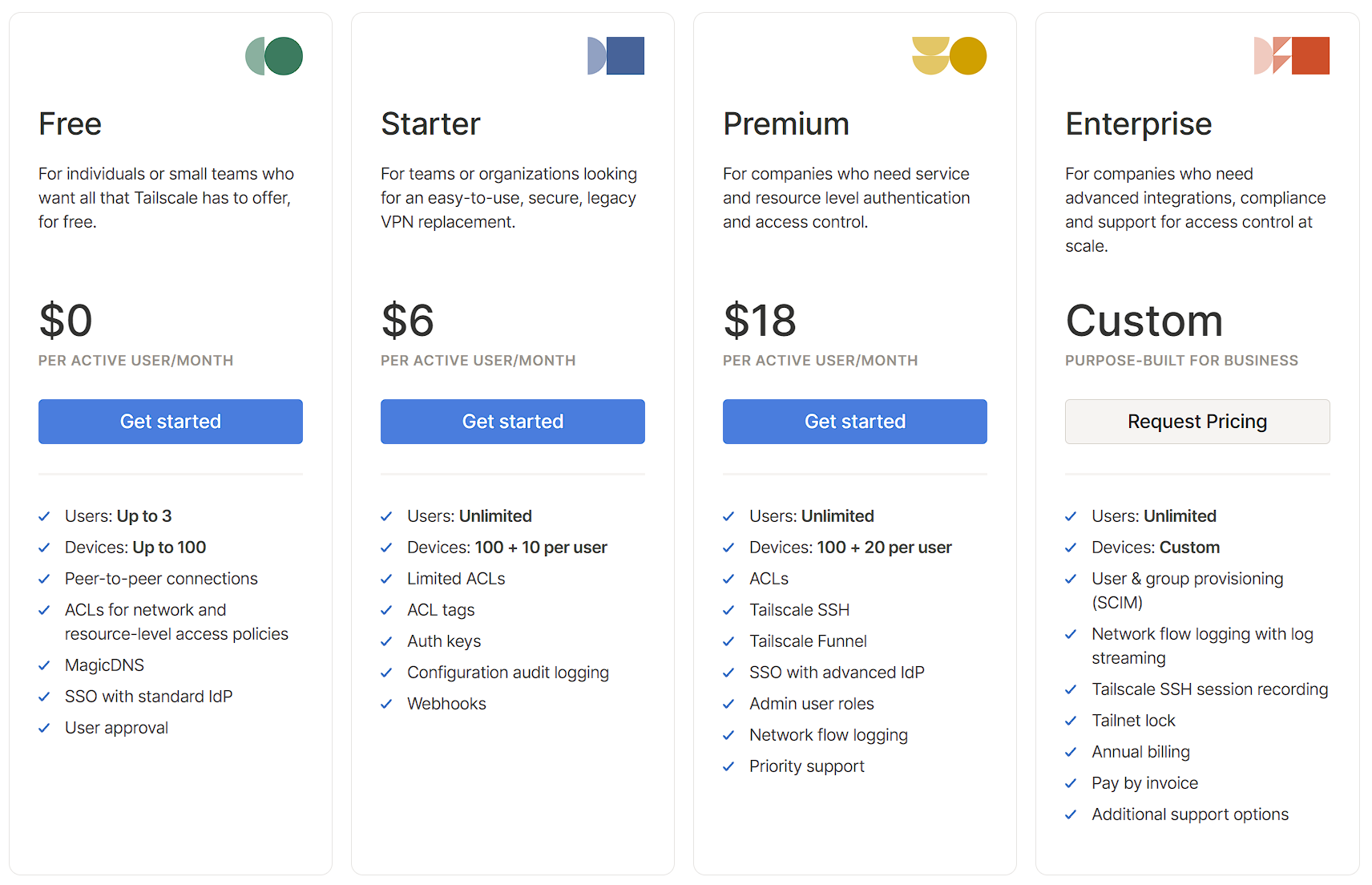
Task: Click Get started under the Premium plan
Action: click(854, 421)
